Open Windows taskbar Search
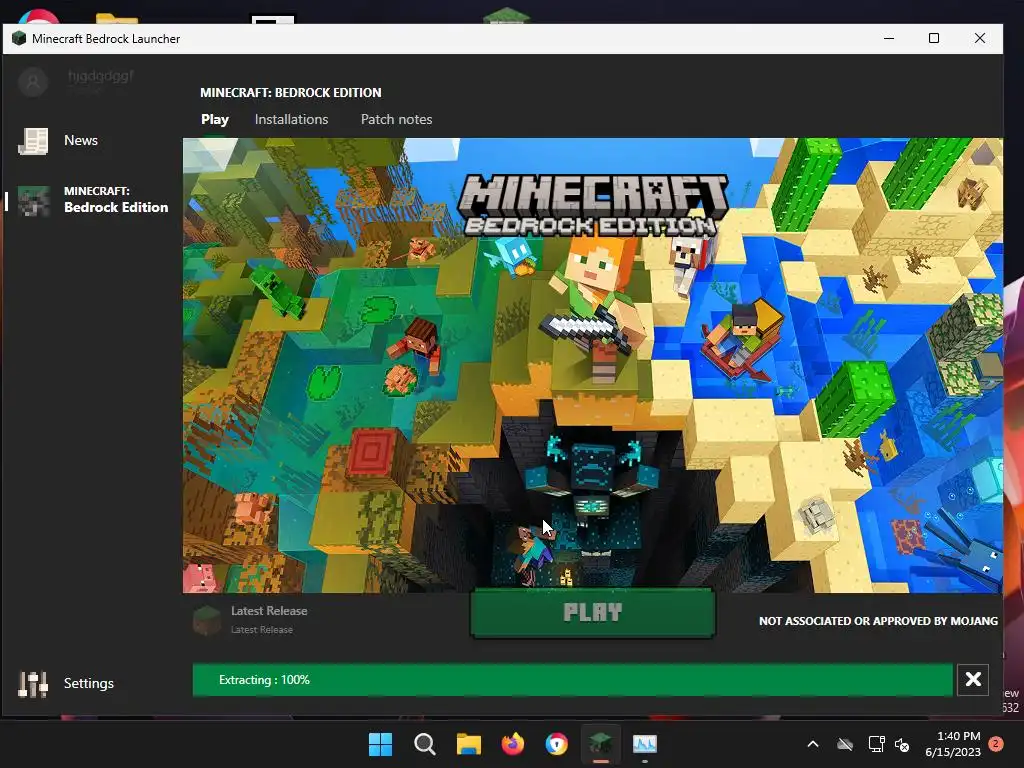The image size is (1024, 768). 424,744
